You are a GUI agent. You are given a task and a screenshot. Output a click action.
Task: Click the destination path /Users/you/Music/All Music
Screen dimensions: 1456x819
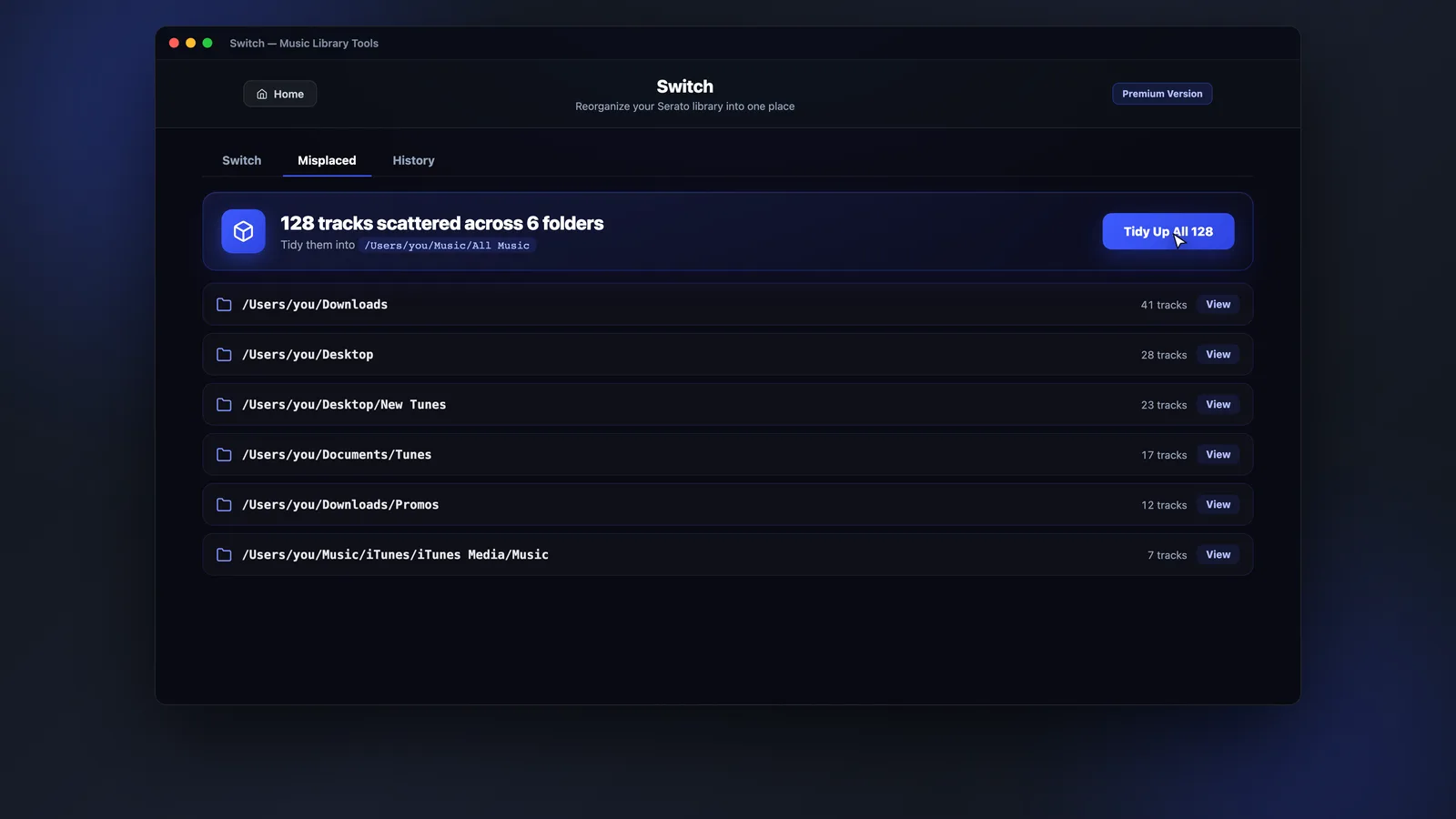[447, 246]
